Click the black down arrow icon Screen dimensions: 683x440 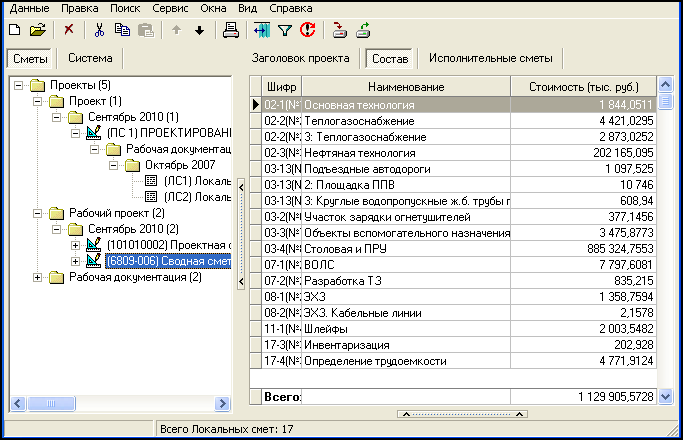199,30
